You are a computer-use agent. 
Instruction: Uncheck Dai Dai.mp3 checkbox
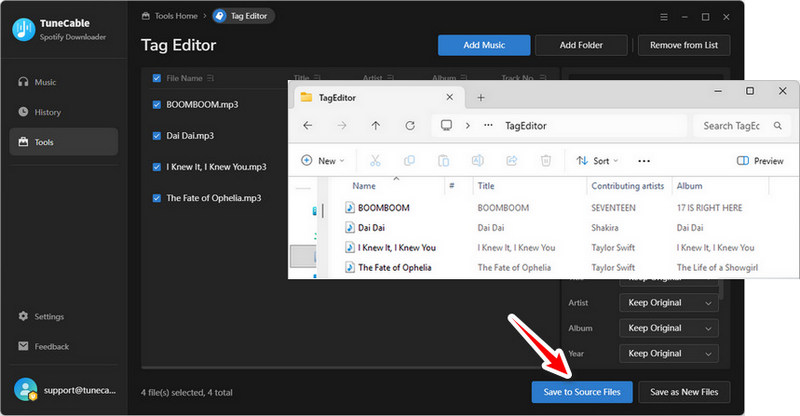click(157, 135)
